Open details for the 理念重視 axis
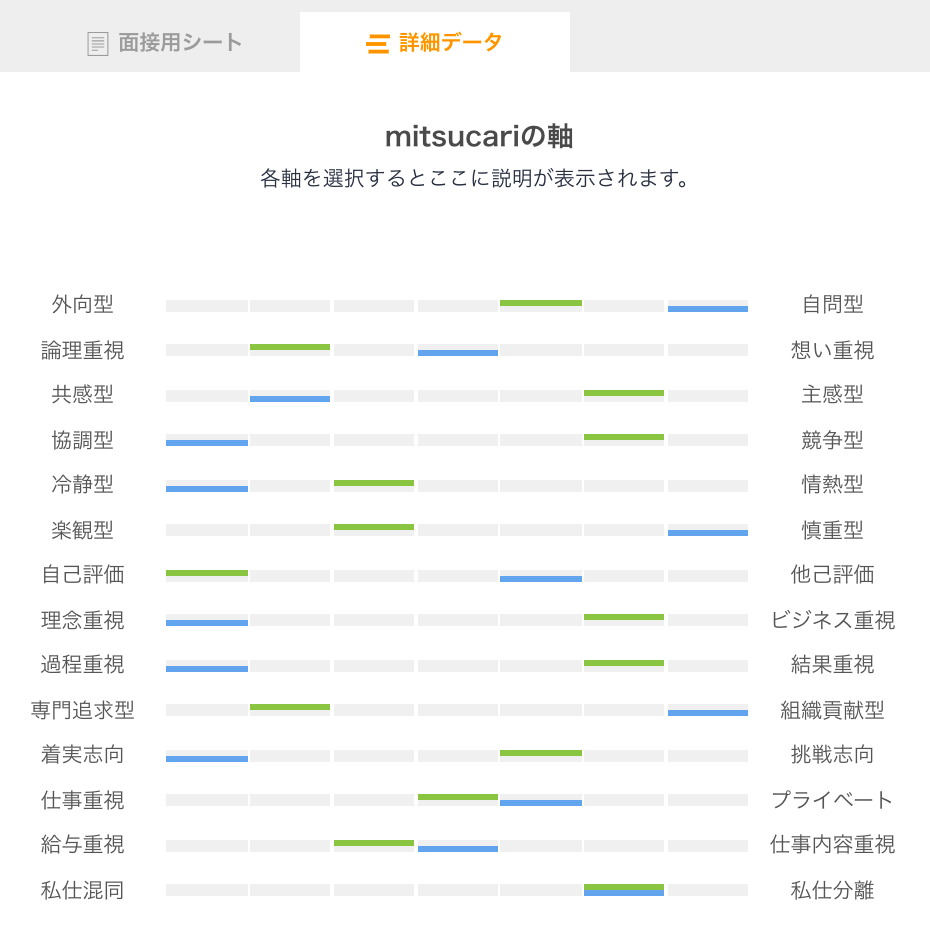930x932 pixels. click(83, 618)
